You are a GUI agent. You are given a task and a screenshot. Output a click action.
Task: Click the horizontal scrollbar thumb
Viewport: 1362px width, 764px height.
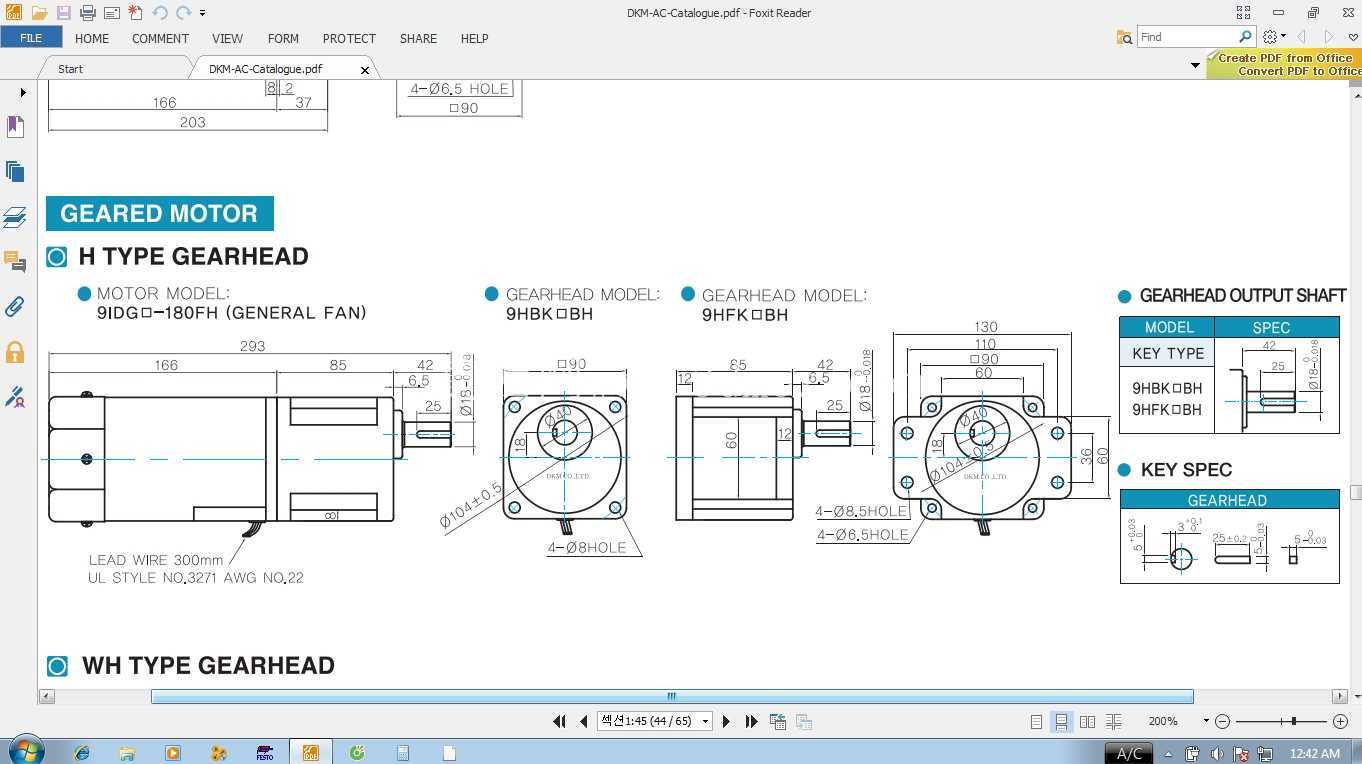coord(672,696)
